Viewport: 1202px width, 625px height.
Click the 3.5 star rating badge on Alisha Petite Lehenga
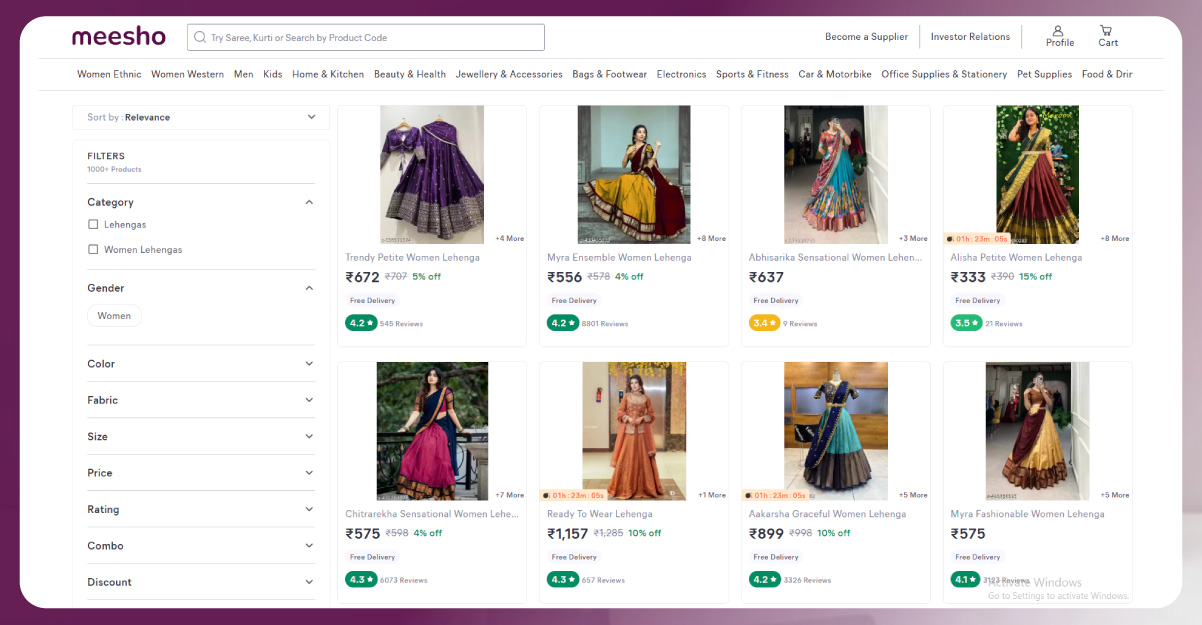[x=966, y=323]
